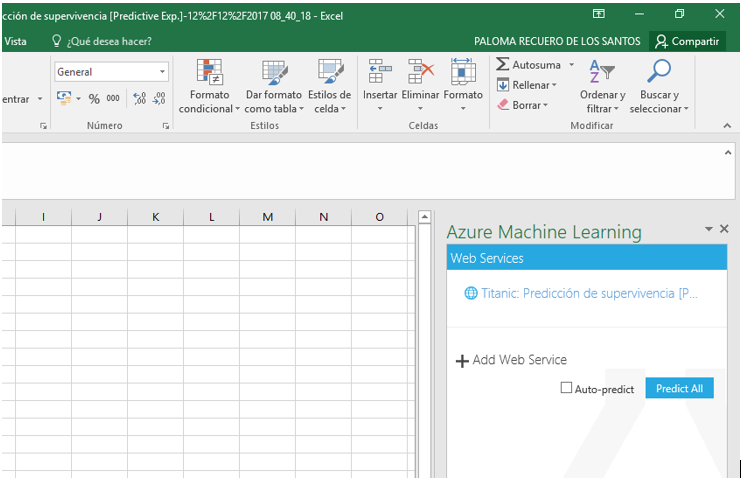Viewport: 744px width, 481px height.
Task: Apply percent style format
Action: point(94,99)
